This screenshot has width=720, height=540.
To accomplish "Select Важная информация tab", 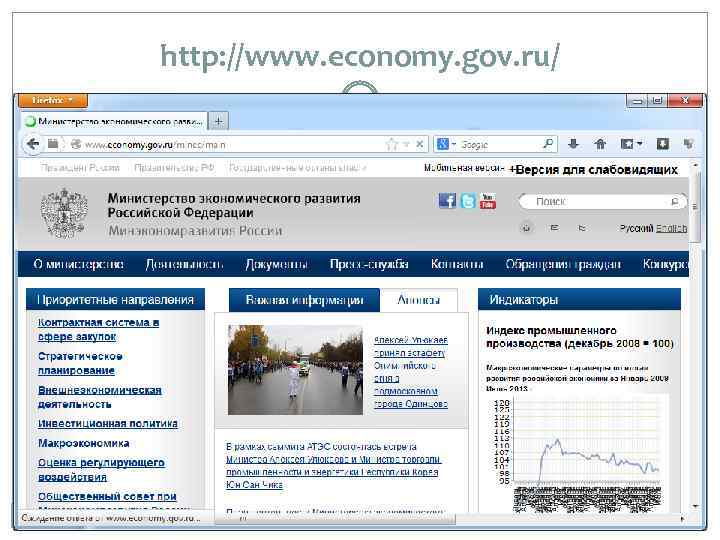I will tap(304, 300).
